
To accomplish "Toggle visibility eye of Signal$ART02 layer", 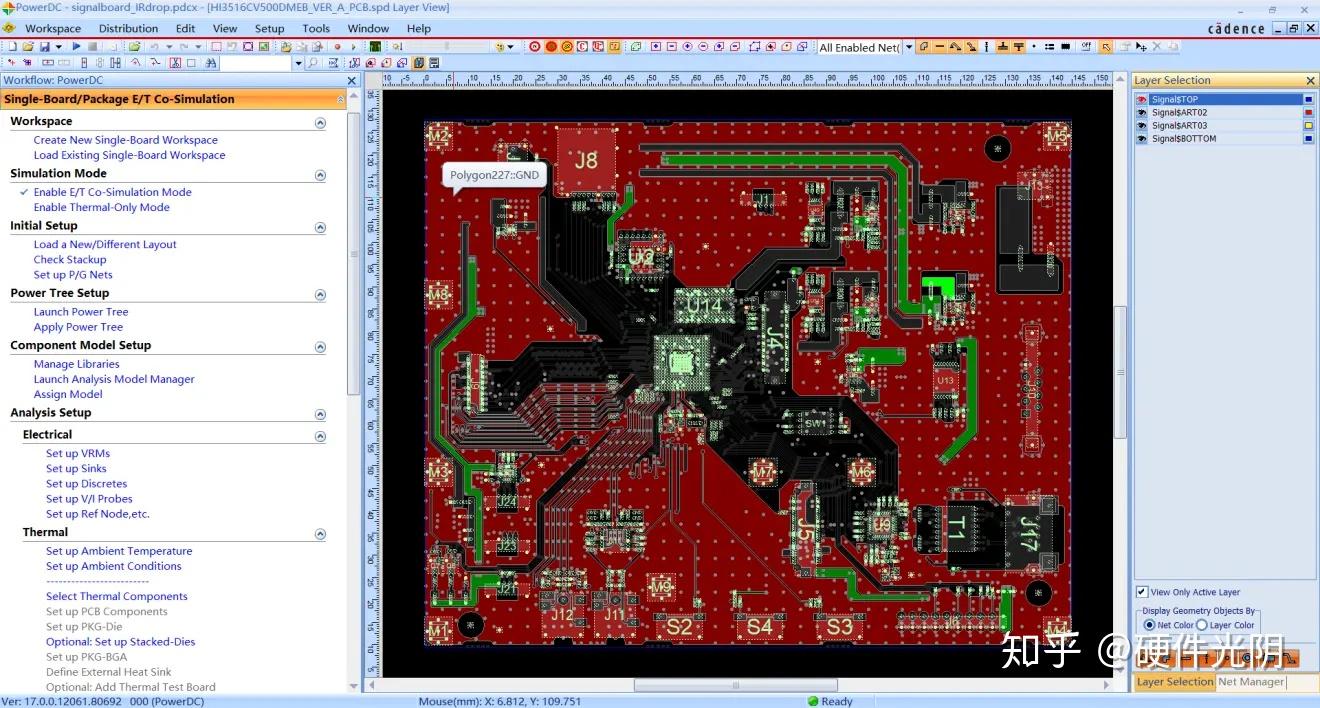I will point(1142,113).
